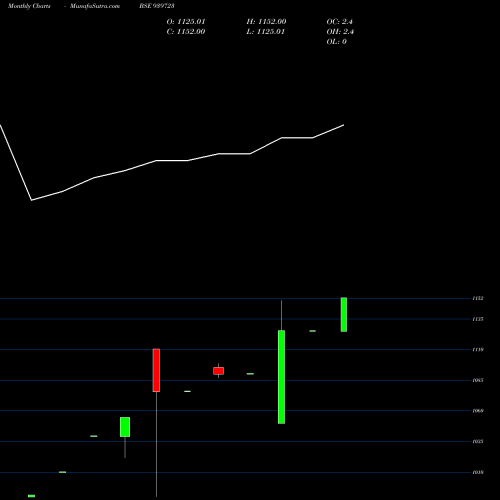Click the 'OH: 2.4' reading
The image size is (500, 500).
[340, 32]
